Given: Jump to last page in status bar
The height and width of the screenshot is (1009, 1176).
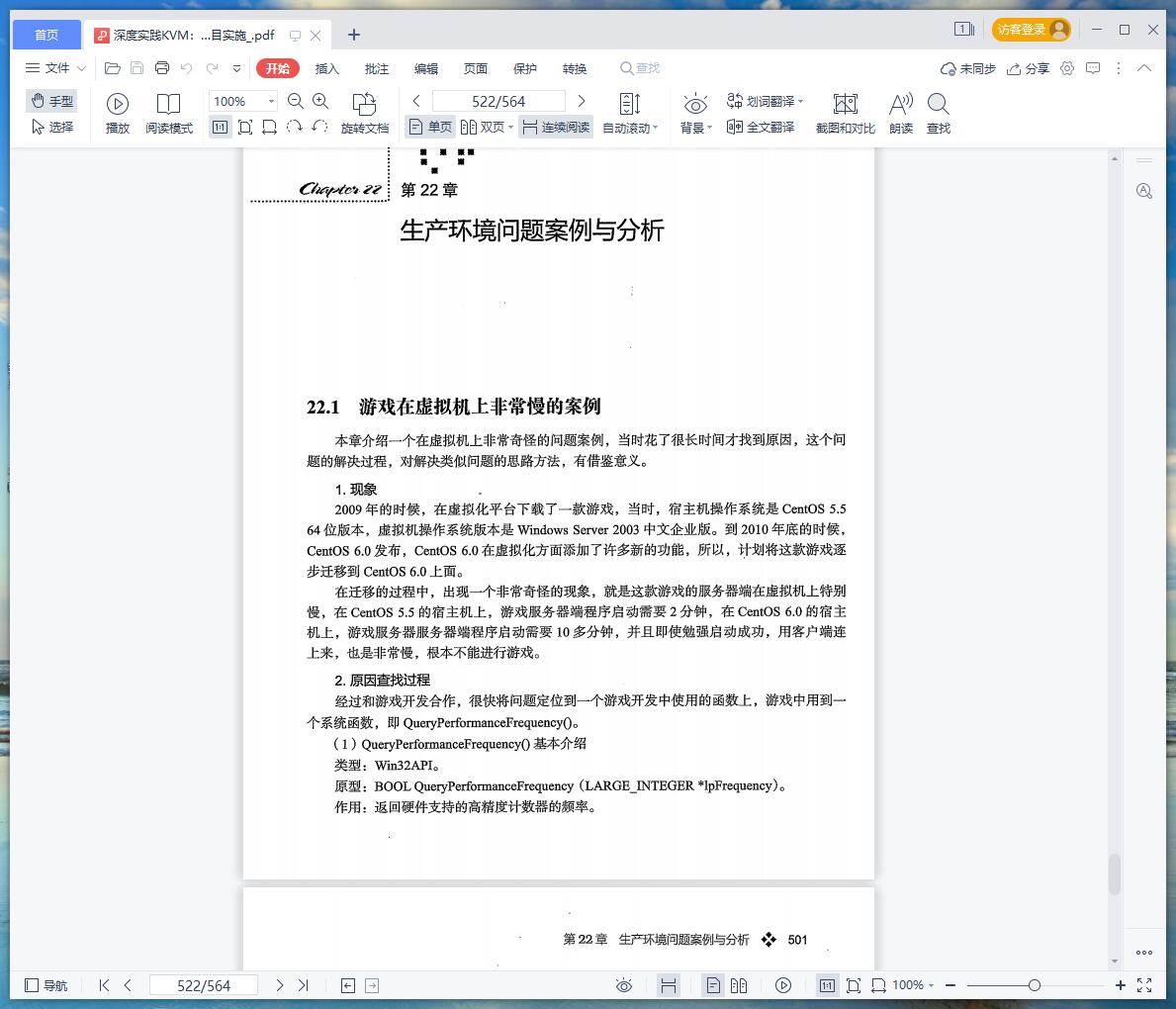Looking at the screenshot, I should [303, 985].
